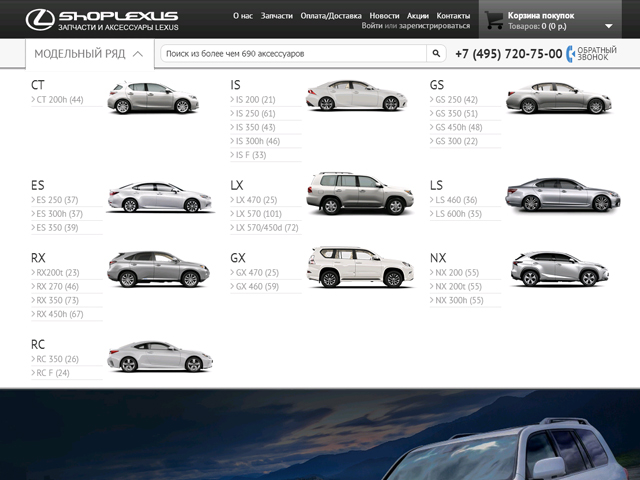640x480 pixels.
Task: Click the зарегистрироваться link
Action: pyautogui.click(x=435, y=26)
